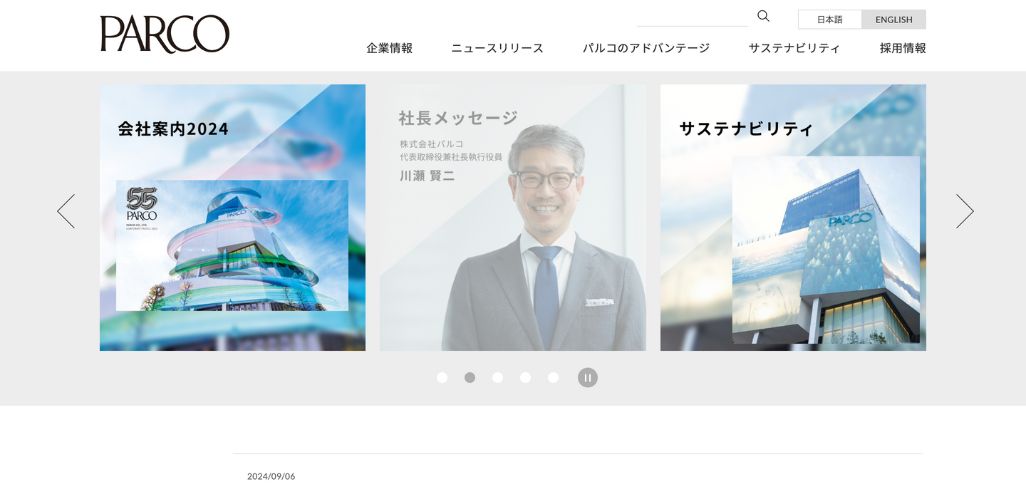Open the ニュースリリース menu

click(x=497, y=48)
